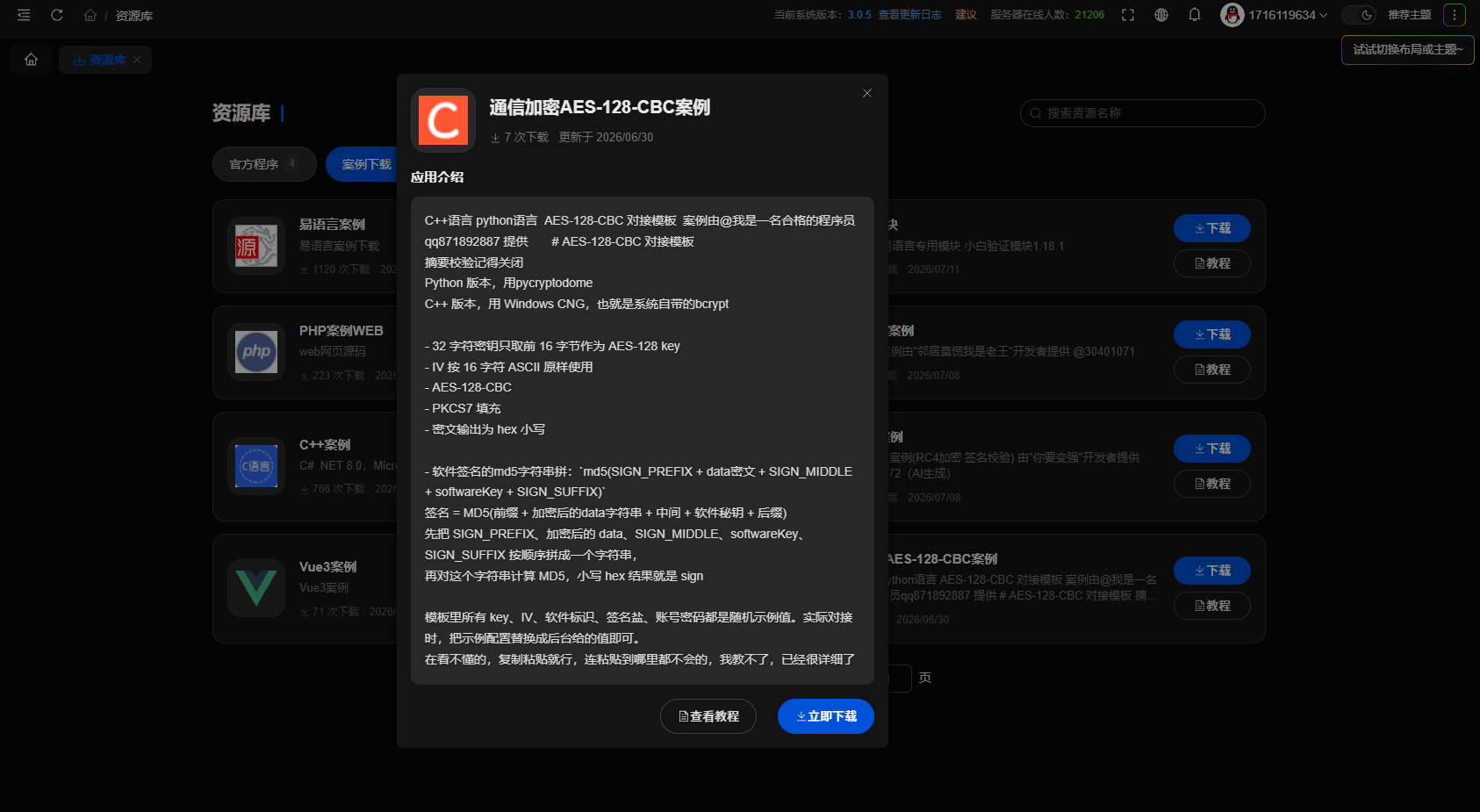Open 教程 for @30401071 provided item
Image resolution: width=1480 pixels, height=812 pixels.
pos(1212,370)
